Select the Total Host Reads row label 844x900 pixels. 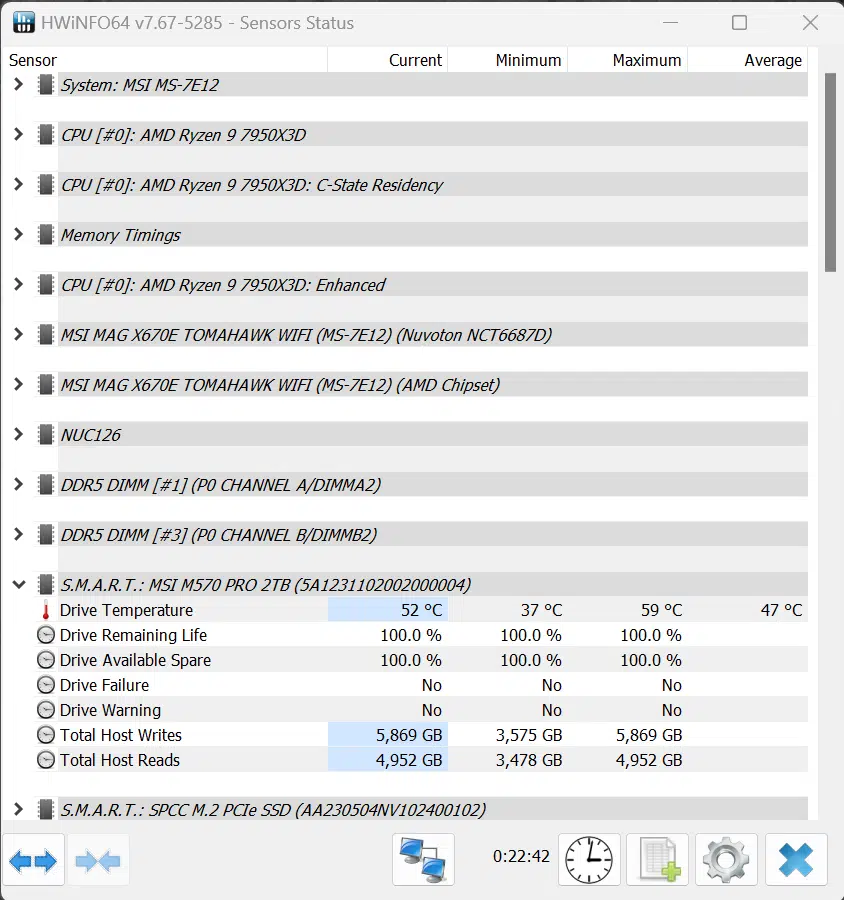[120, 760]
